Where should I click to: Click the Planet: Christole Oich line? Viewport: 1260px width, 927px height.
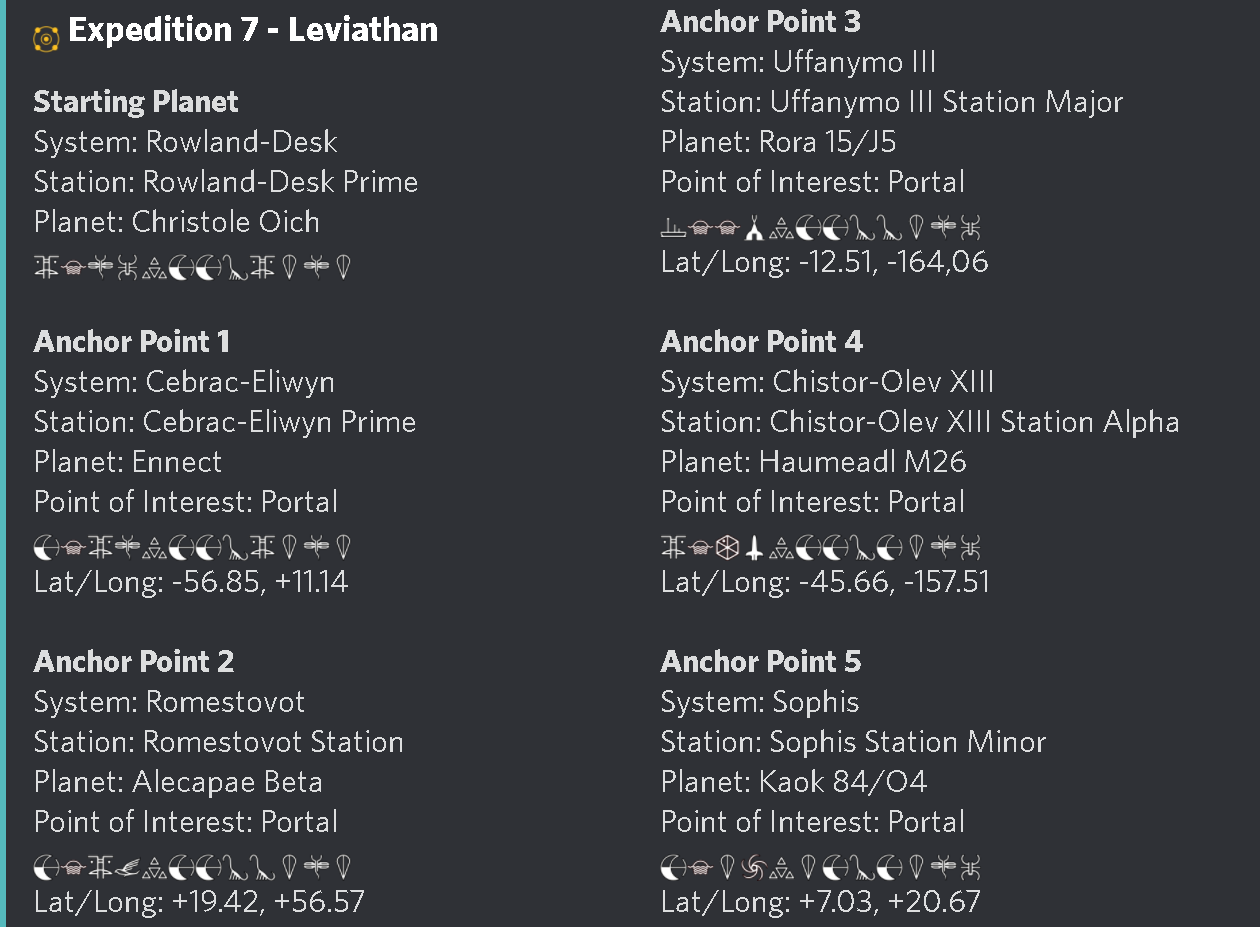[177, 222]
